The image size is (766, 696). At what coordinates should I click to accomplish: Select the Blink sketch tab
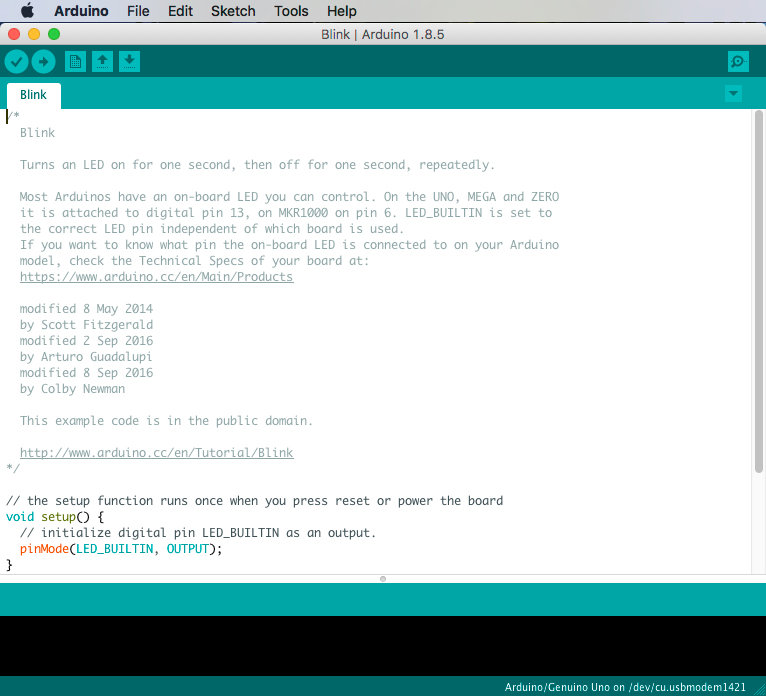(x=34, y=95)
